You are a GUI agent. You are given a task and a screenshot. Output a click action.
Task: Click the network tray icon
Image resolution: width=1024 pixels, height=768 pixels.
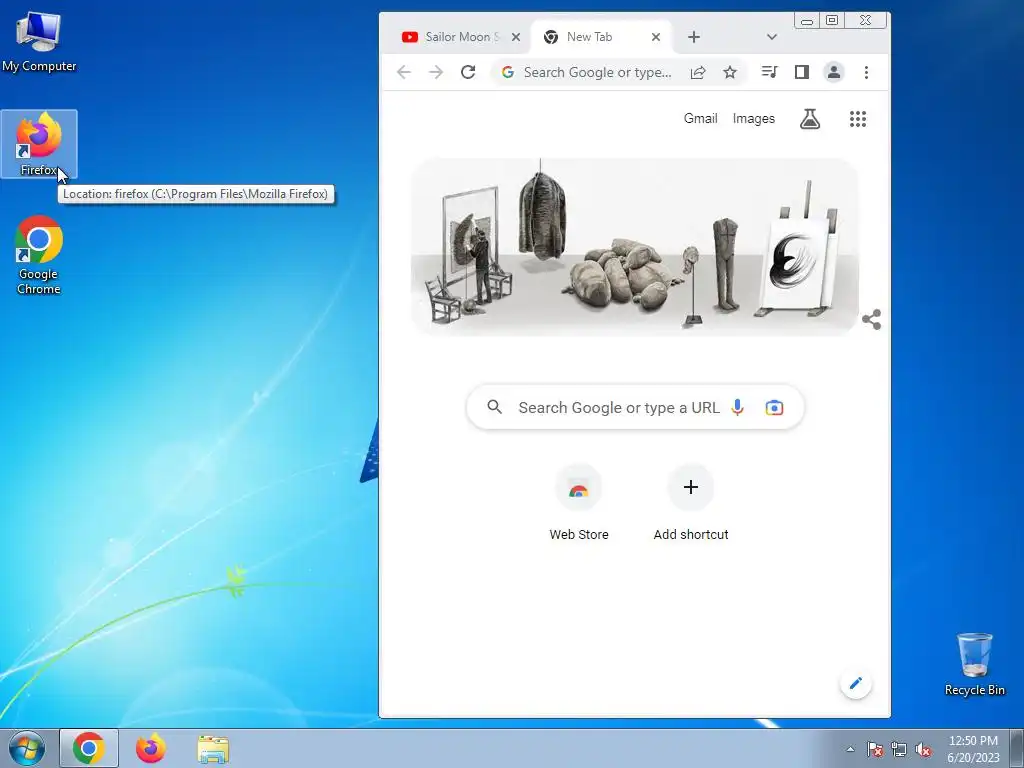(899, 749)
